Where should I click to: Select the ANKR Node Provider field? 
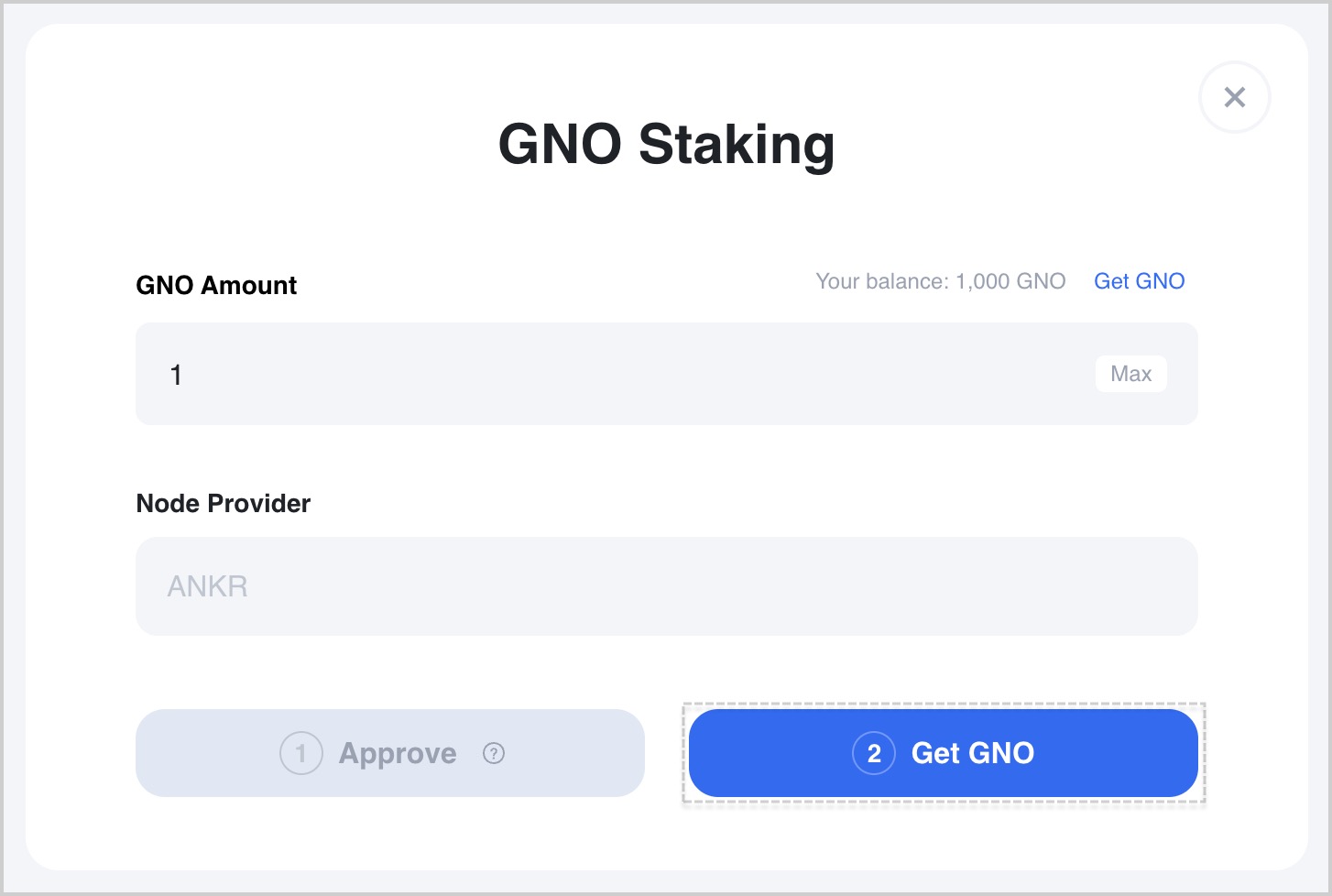click(667, 586)
